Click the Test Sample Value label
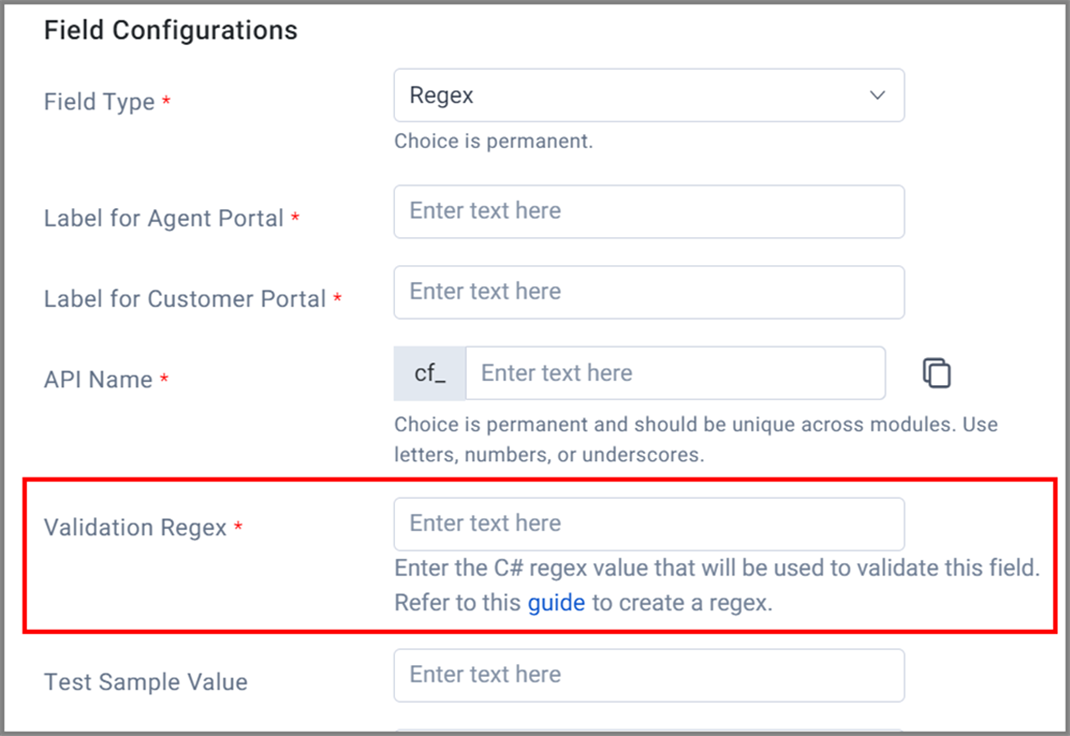The width and height of the screenshot is (1070, 736). click(x=145, y=681)
